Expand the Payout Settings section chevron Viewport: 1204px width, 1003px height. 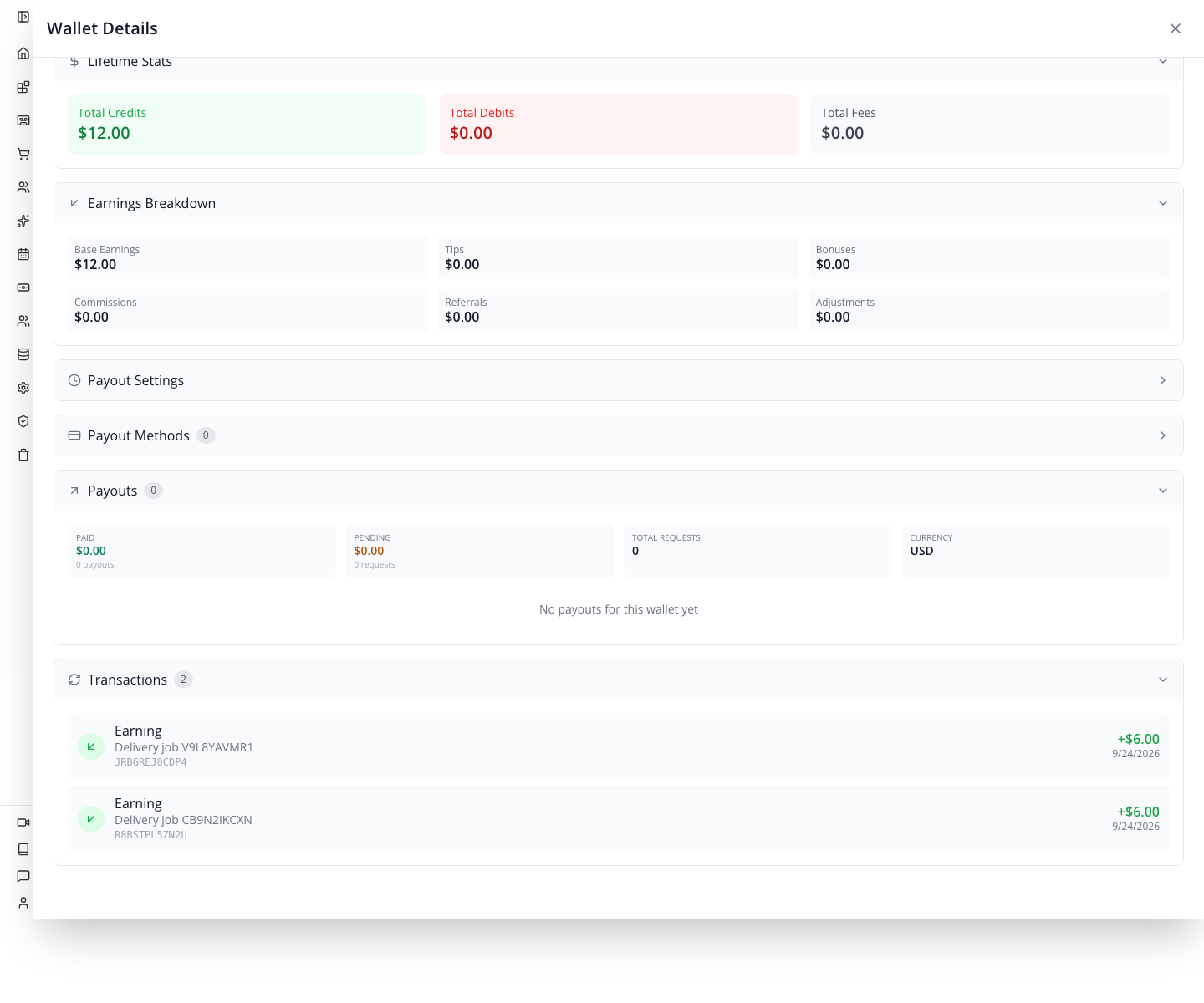(x=1163, y=380)
